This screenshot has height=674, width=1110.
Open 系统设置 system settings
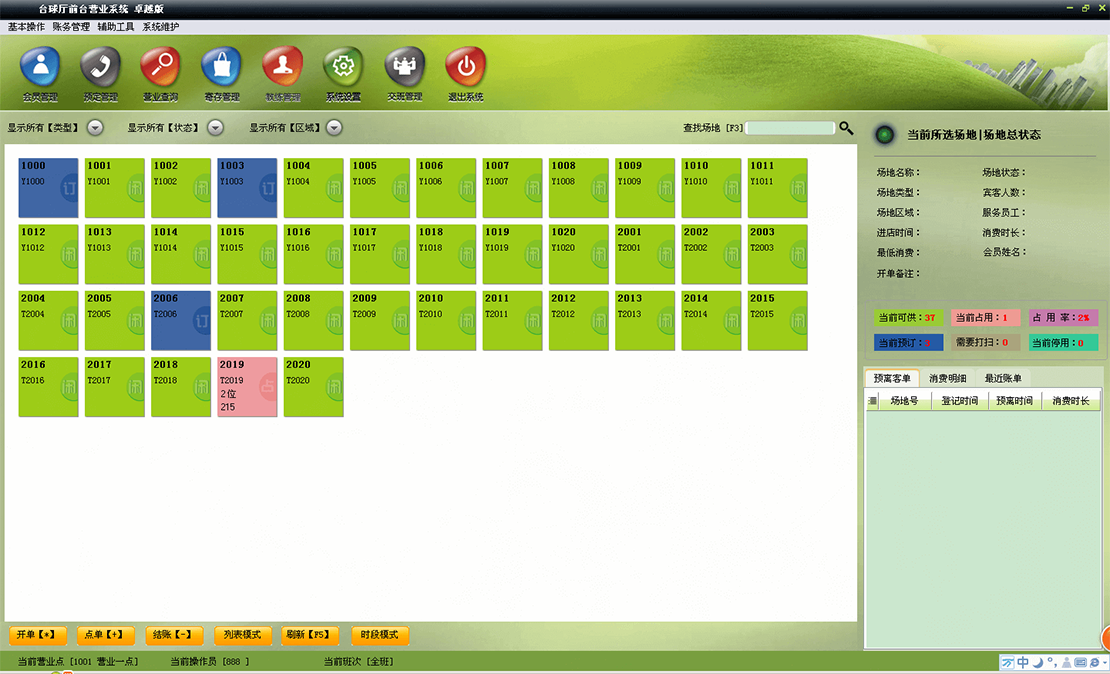point(343,74)
